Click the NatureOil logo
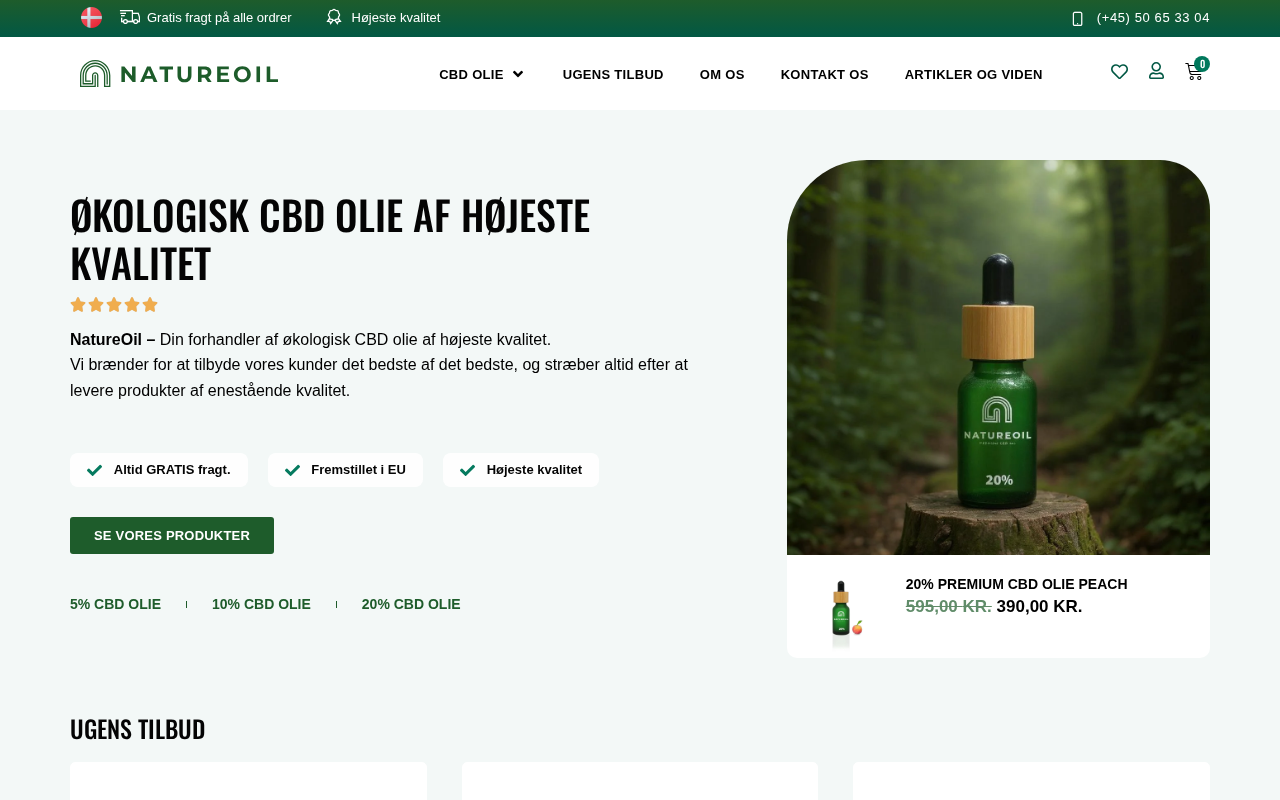1280x800 pixels. click(179, 74)
